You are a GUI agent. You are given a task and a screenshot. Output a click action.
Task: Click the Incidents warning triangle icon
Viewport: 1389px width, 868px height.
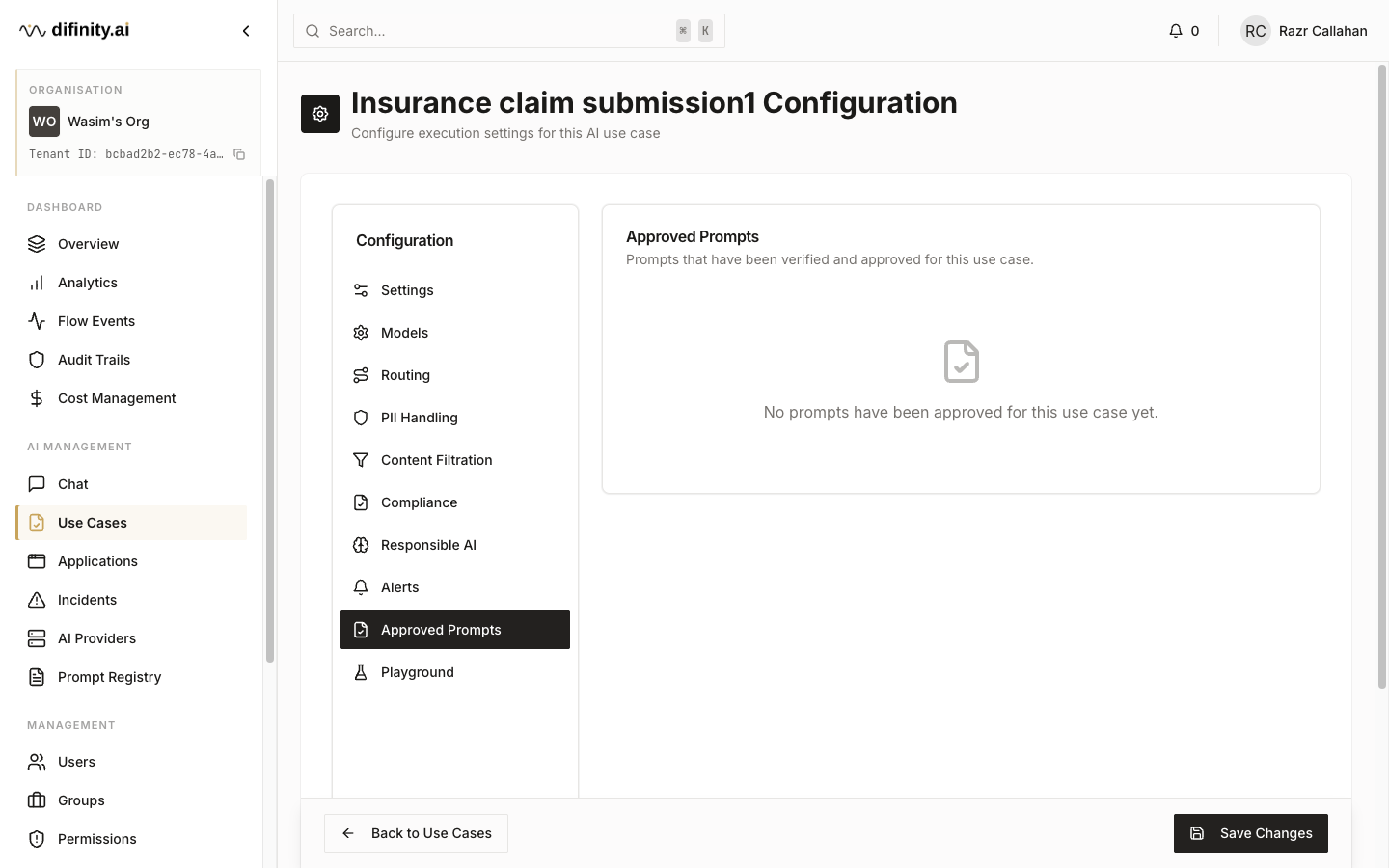[x=37, y=600]
